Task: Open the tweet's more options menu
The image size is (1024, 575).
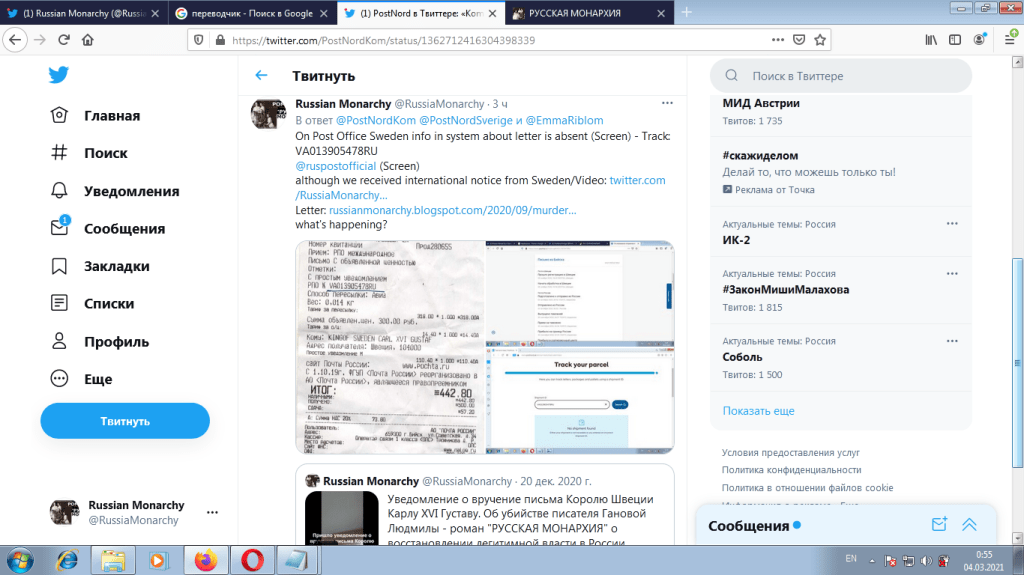Action: (x=667, y=104)
